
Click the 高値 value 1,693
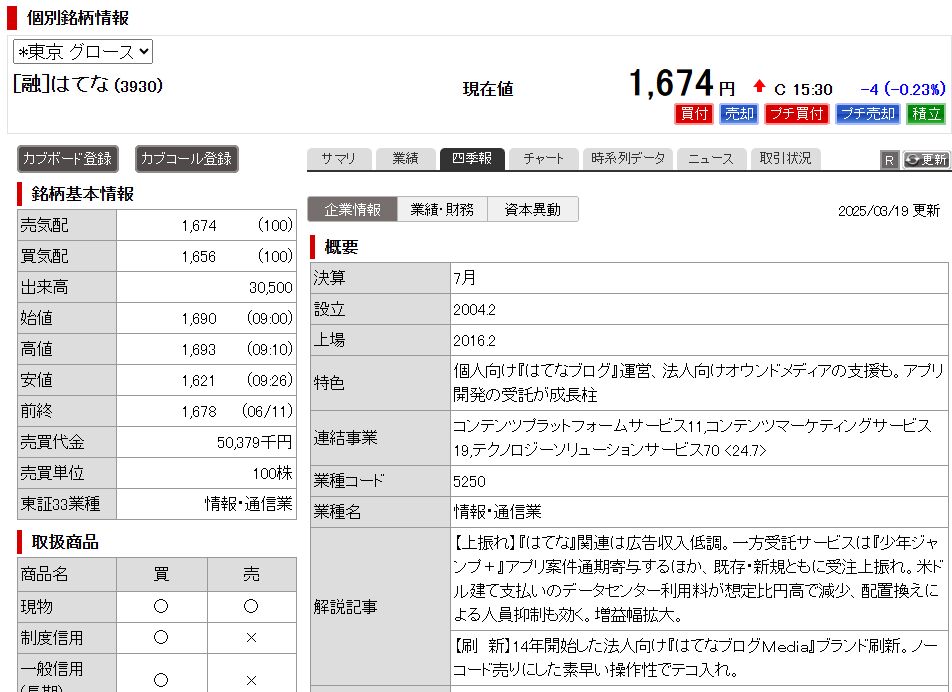[199, 350]
